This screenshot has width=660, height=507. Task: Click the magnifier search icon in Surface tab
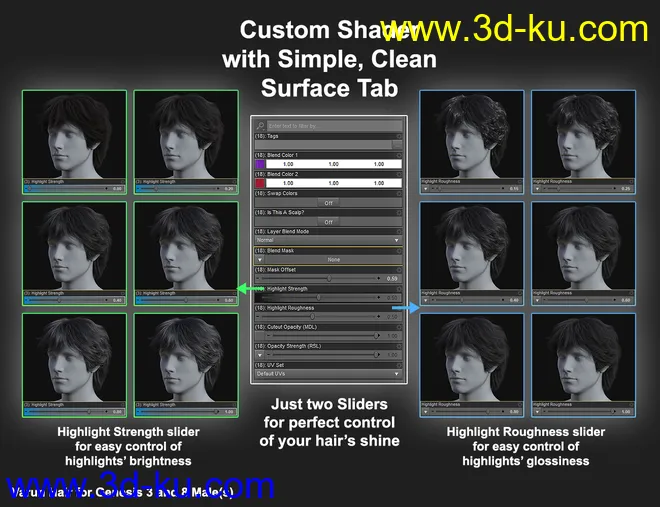(260, 125)
